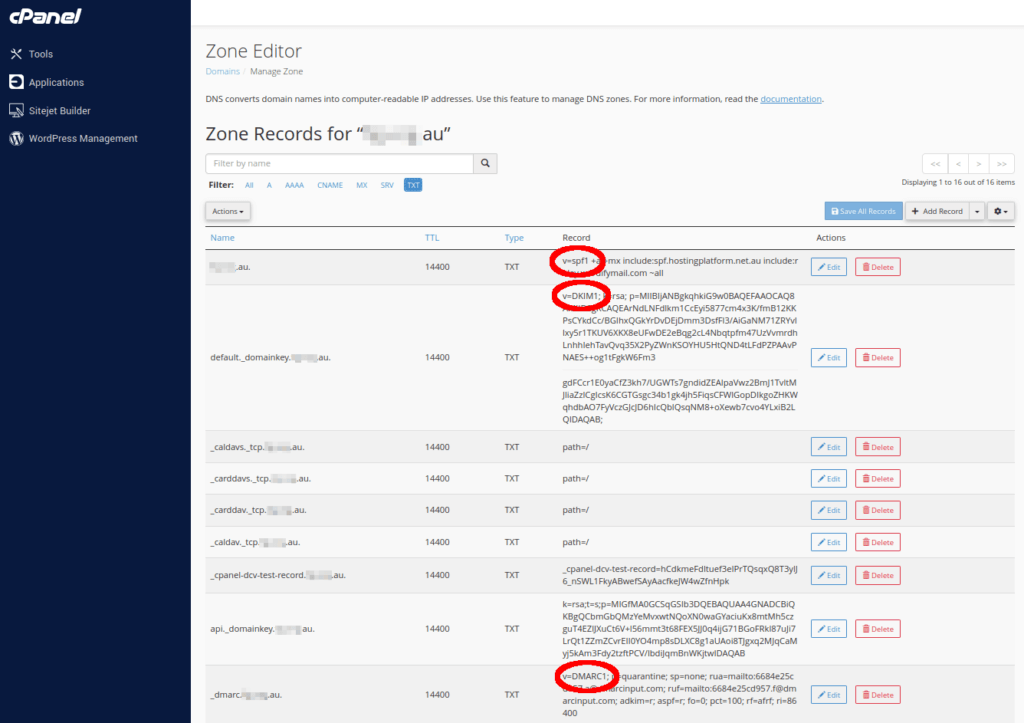1024x723 pixels.
Task: Show All record types filter
Action: [249, 185]
